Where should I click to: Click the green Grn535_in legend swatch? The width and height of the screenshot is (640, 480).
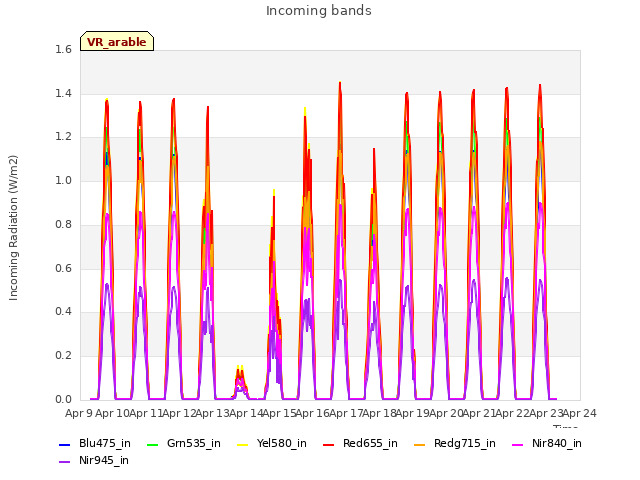(152, 444)
